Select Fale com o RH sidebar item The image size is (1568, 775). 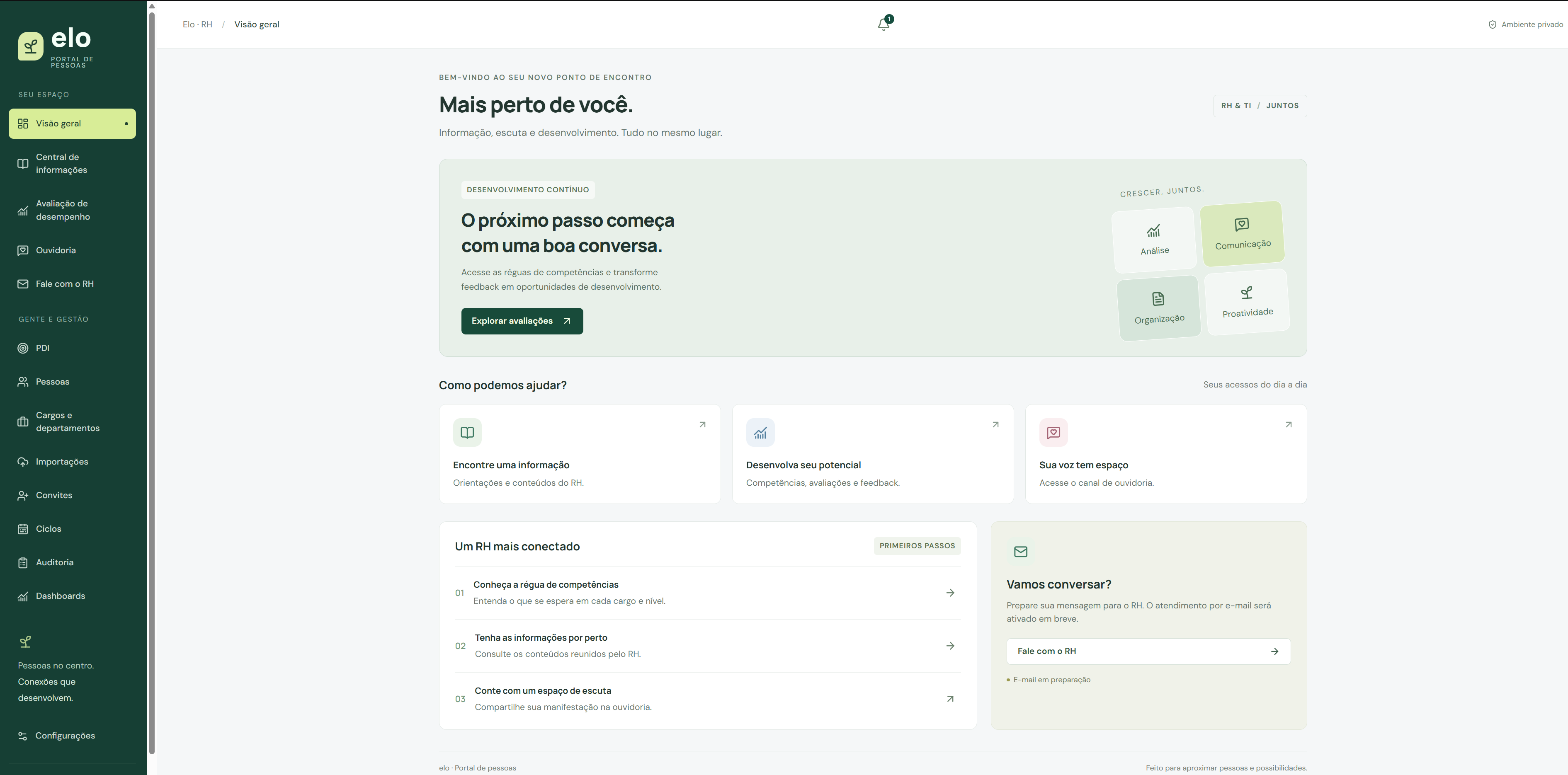point(72,283)
